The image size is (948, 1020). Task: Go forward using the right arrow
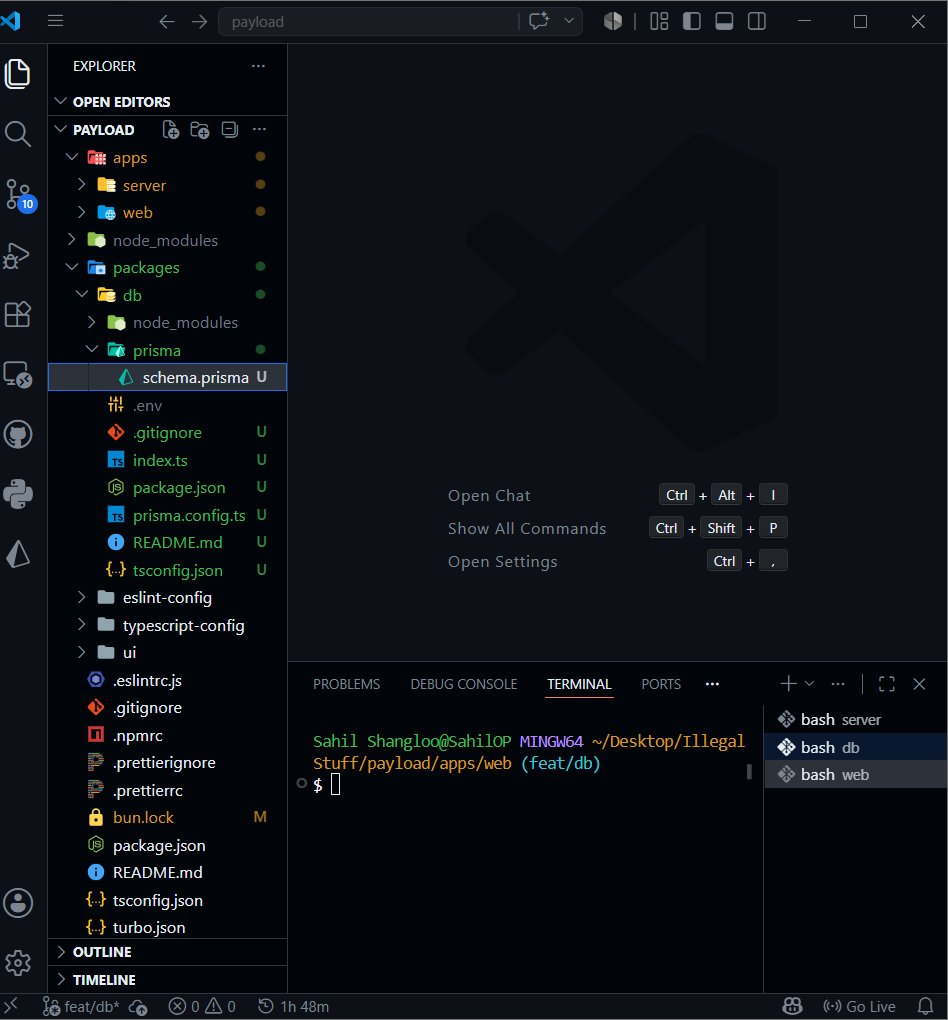199,21
